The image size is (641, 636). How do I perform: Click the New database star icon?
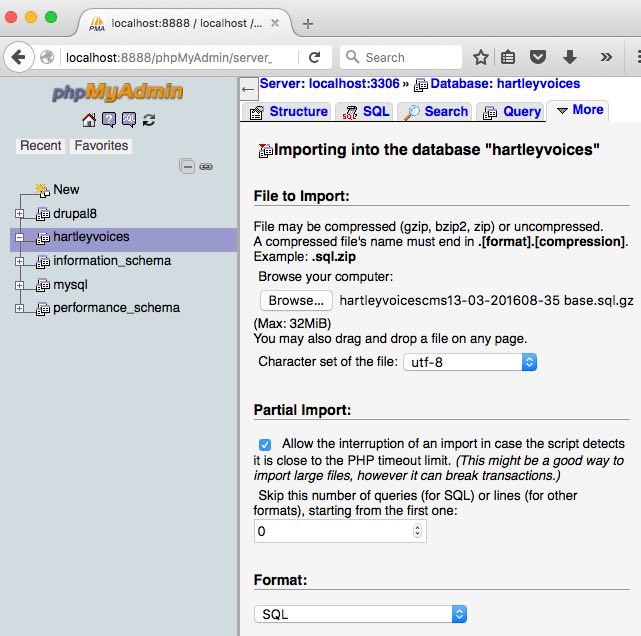[x=43, y=190]
